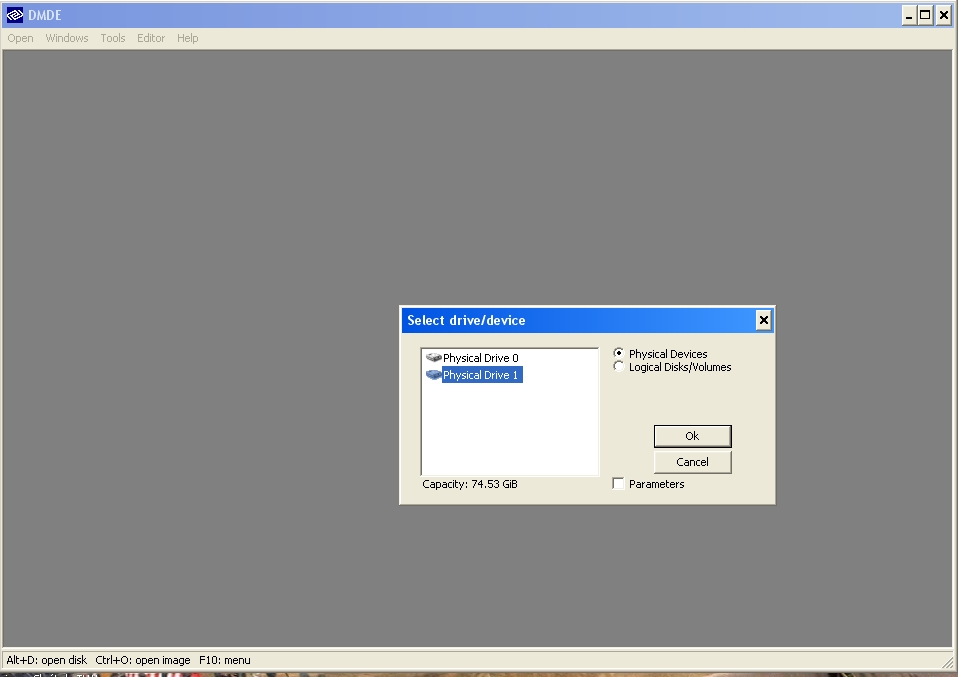The height and width of the screenshot is (677, 958).
Task: Click the DMDE application logo icon
Action: tap(15, 15)
